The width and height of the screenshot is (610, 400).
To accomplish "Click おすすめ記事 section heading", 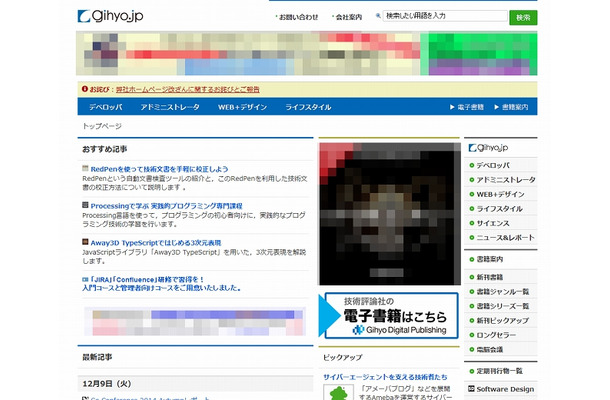I will [x=104, y=149].
